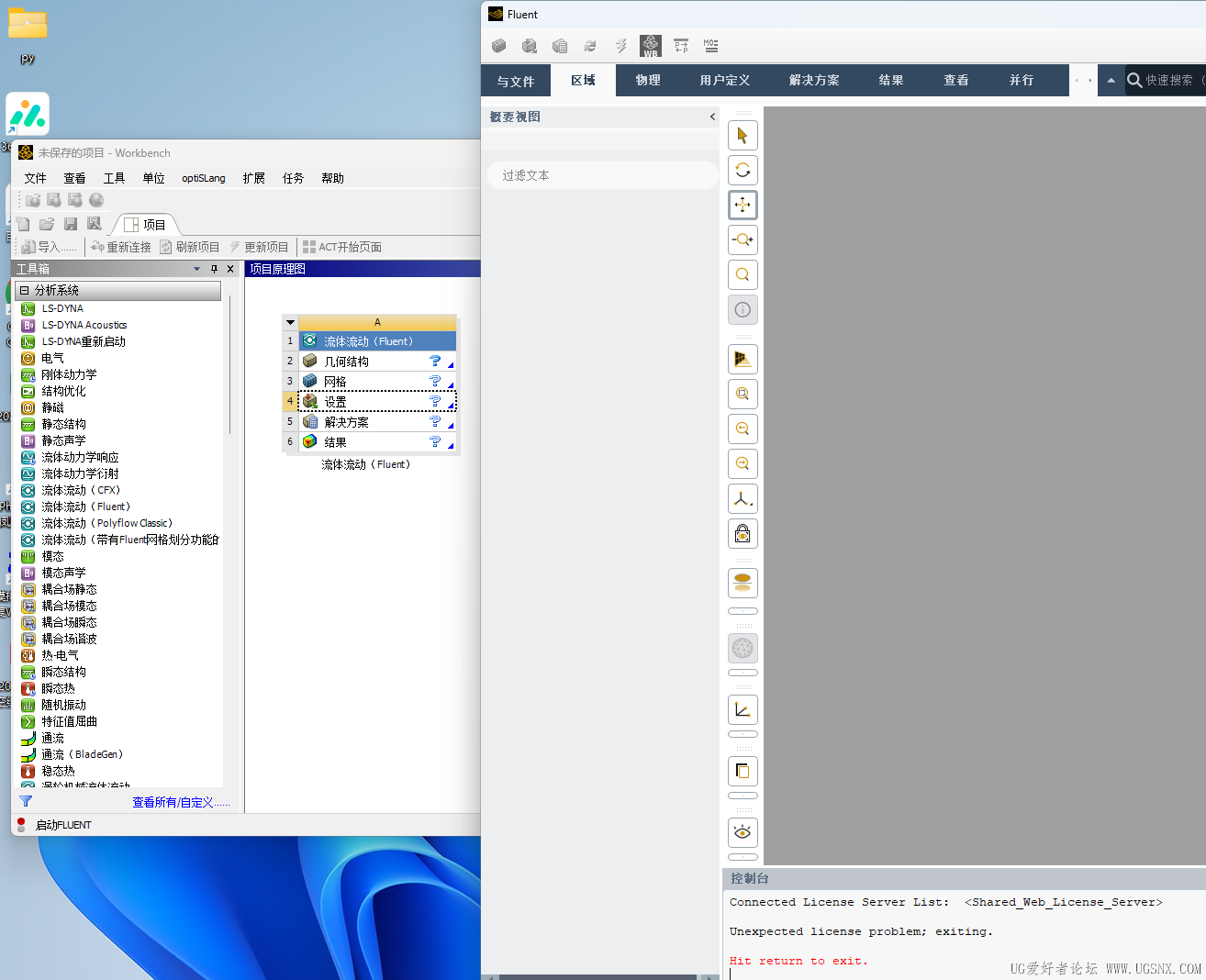This screenshot has height=980, width=1206.
Task: Switch to Fluent 用户定义 ribbon tab
Action: click(725, 81)
